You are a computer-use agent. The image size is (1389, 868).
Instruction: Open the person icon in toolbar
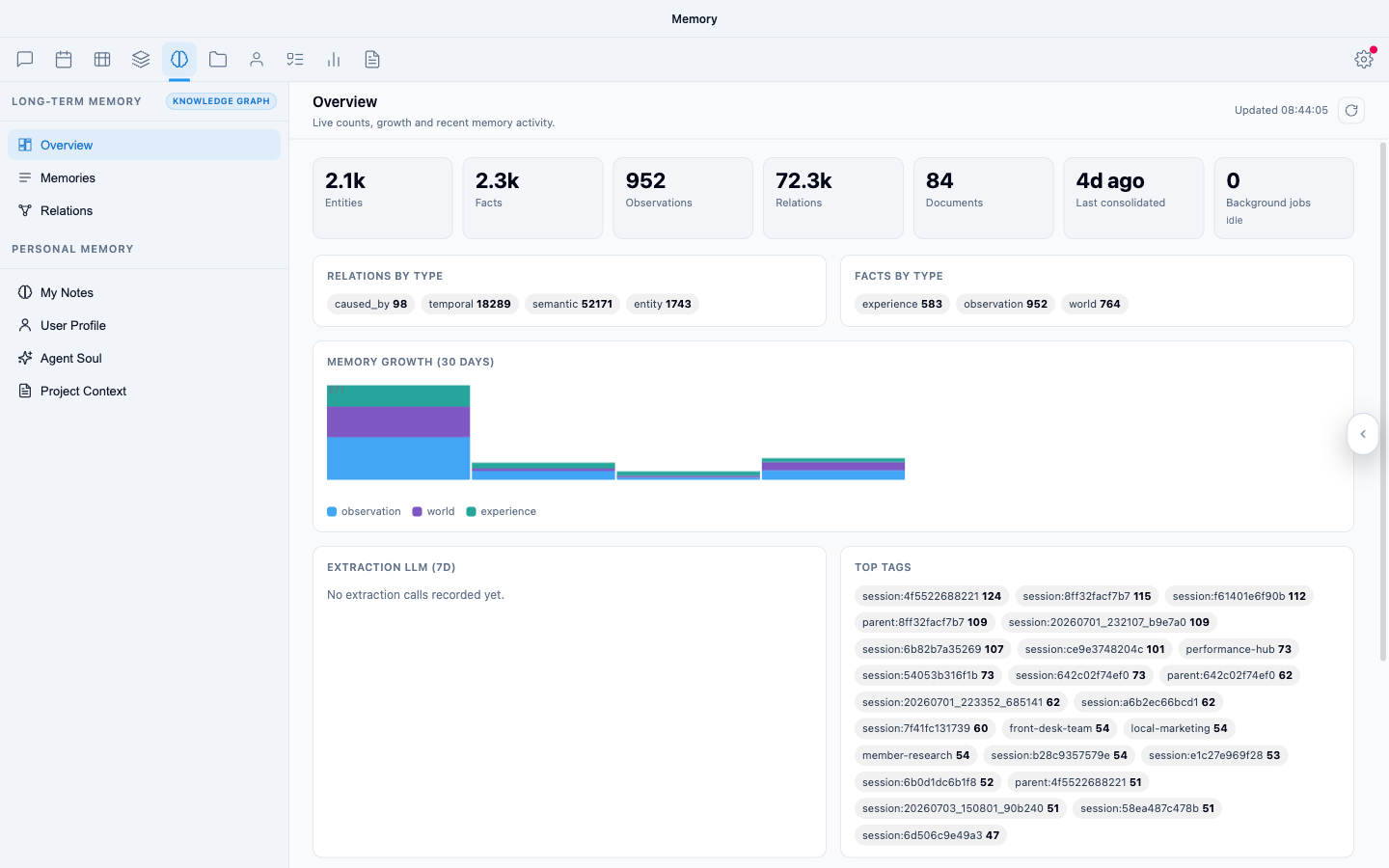(x=257, y=60)
